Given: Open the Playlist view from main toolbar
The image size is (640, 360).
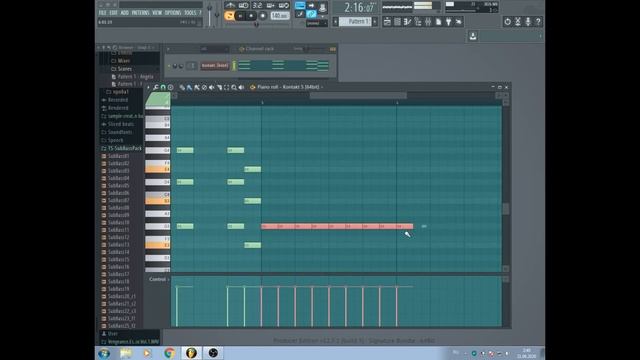Looking at the screenshot, I should [387, 22].
